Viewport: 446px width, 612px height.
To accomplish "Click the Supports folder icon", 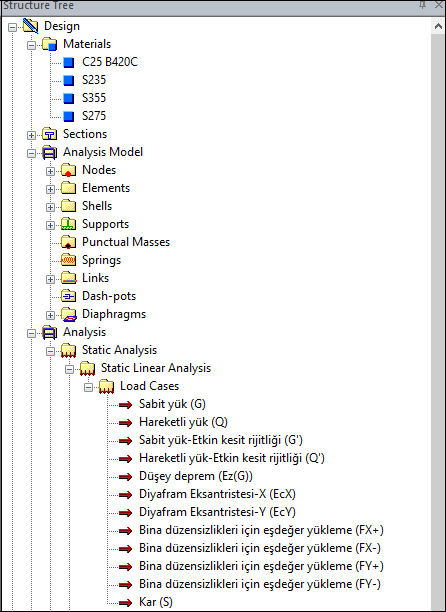I will coord(68,224).
